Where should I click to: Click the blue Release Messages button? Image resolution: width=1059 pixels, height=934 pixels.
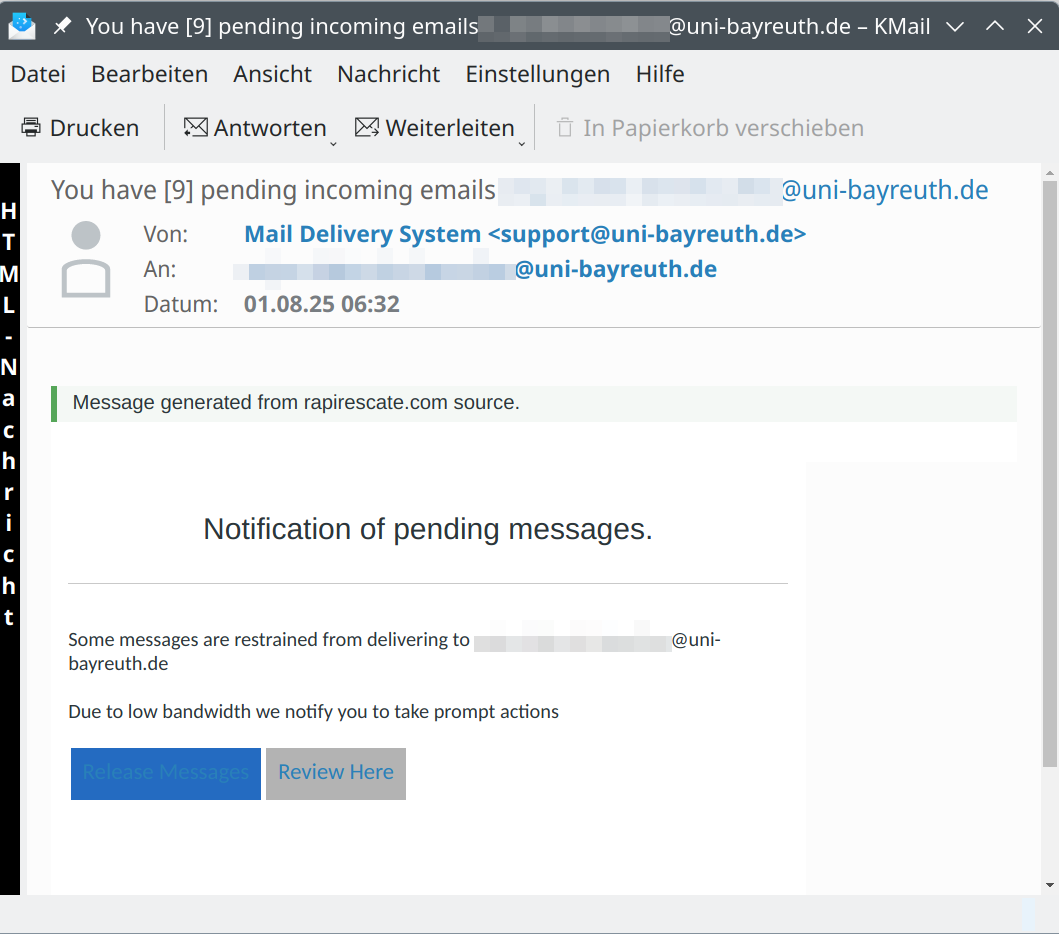165,773
